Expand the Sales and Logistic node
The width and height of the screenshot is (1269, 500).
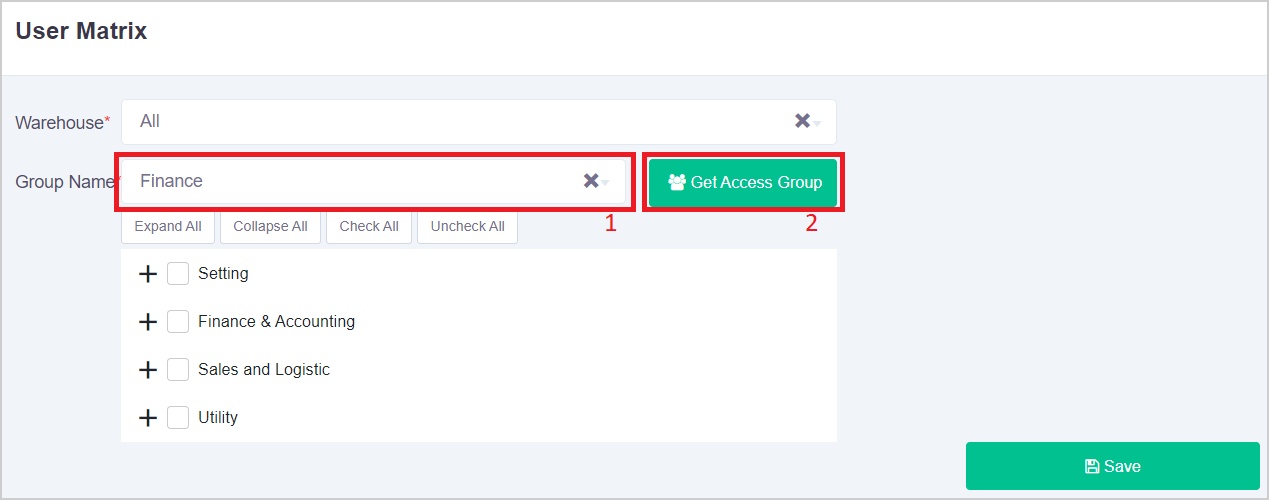click(148, 370)
